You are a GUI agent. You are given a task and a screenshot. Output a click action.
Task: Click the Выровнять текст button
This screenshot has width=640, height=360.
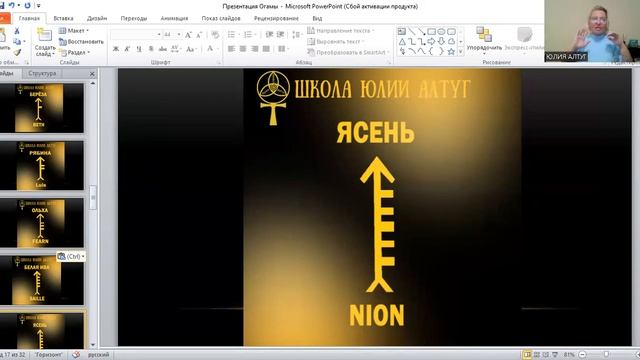336,42
